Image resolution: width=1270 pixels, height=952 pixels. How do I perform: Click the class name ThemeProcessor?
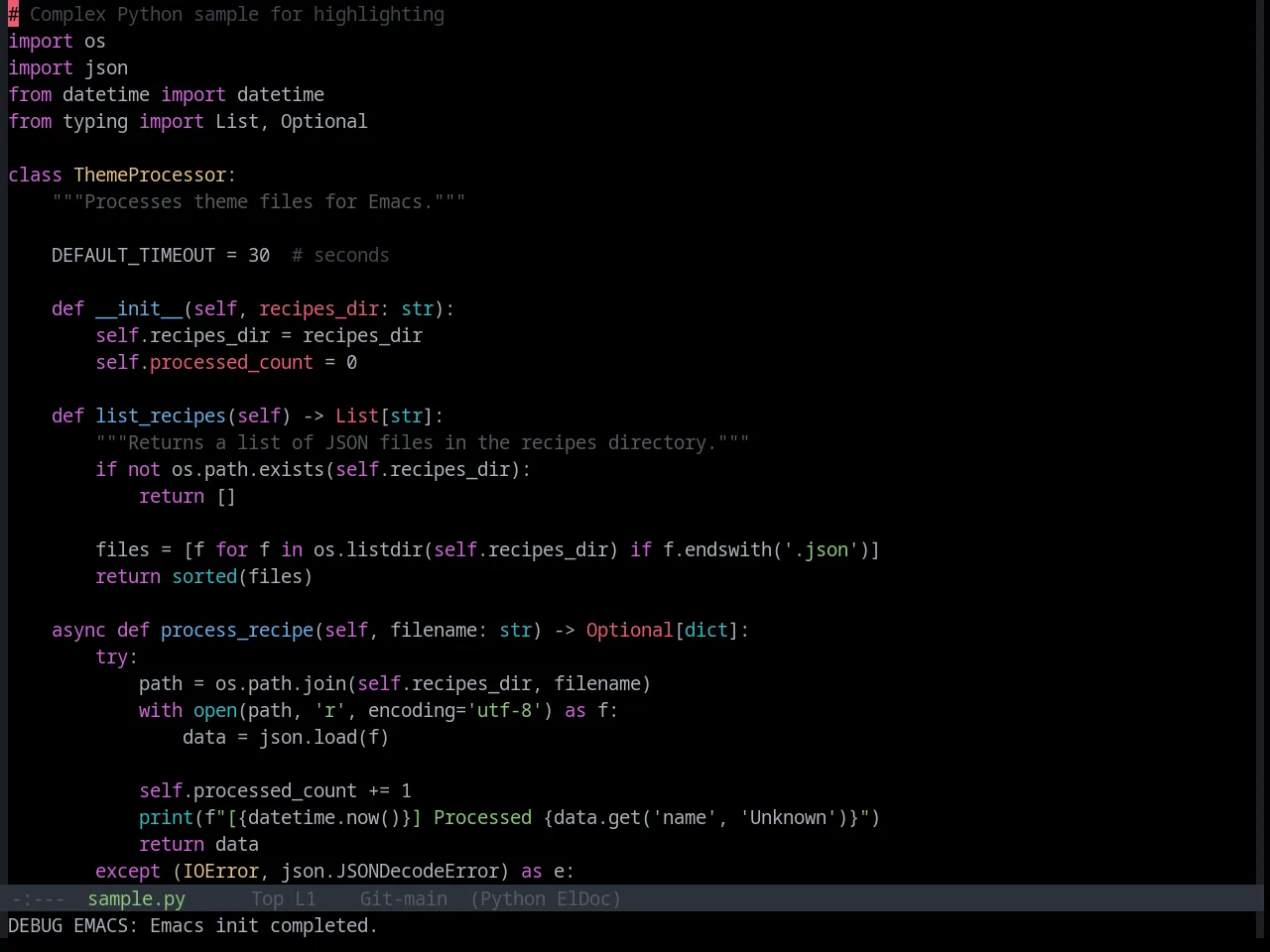point(150,175)
